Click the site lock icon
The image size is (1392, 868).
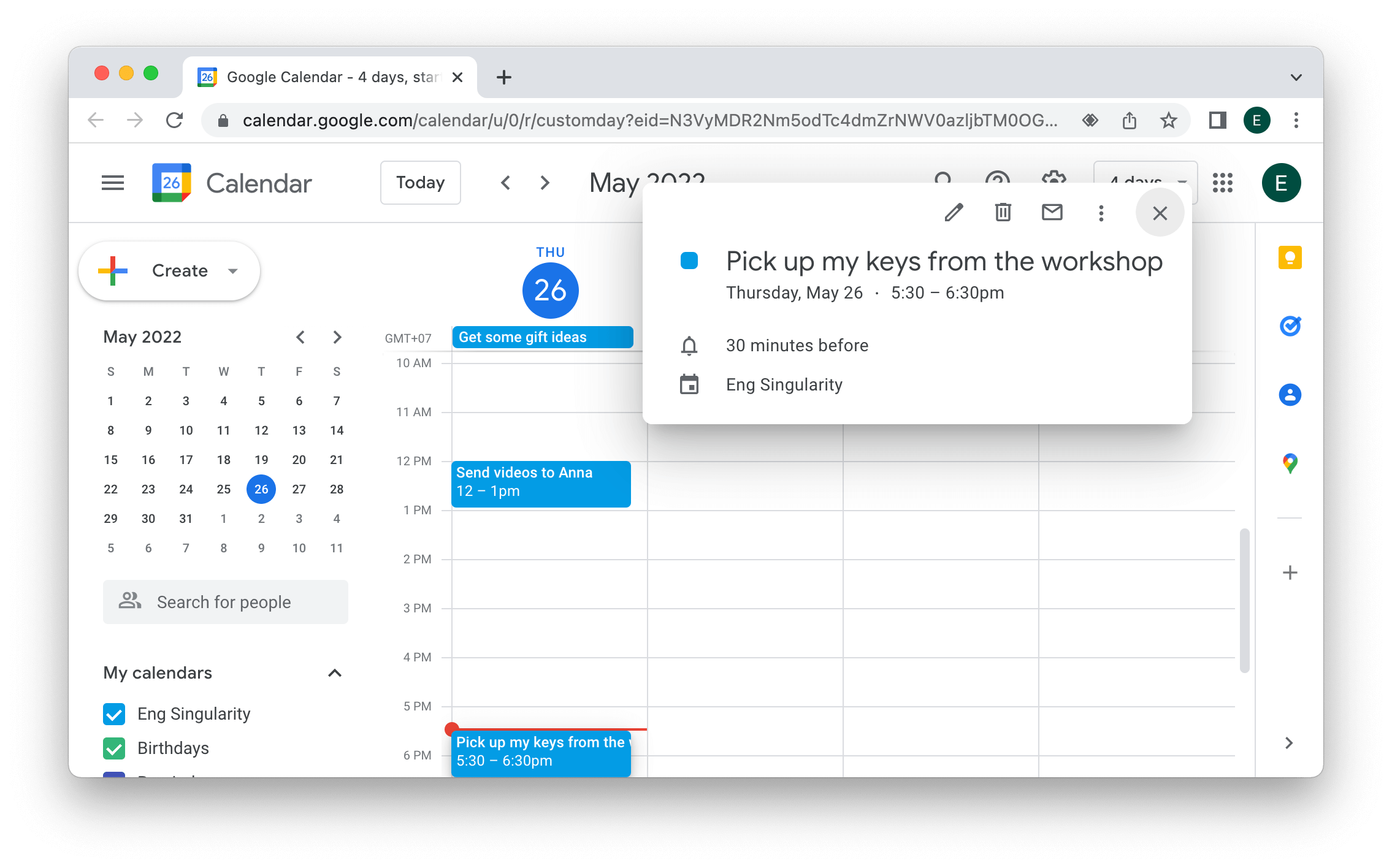click(223, 120)
